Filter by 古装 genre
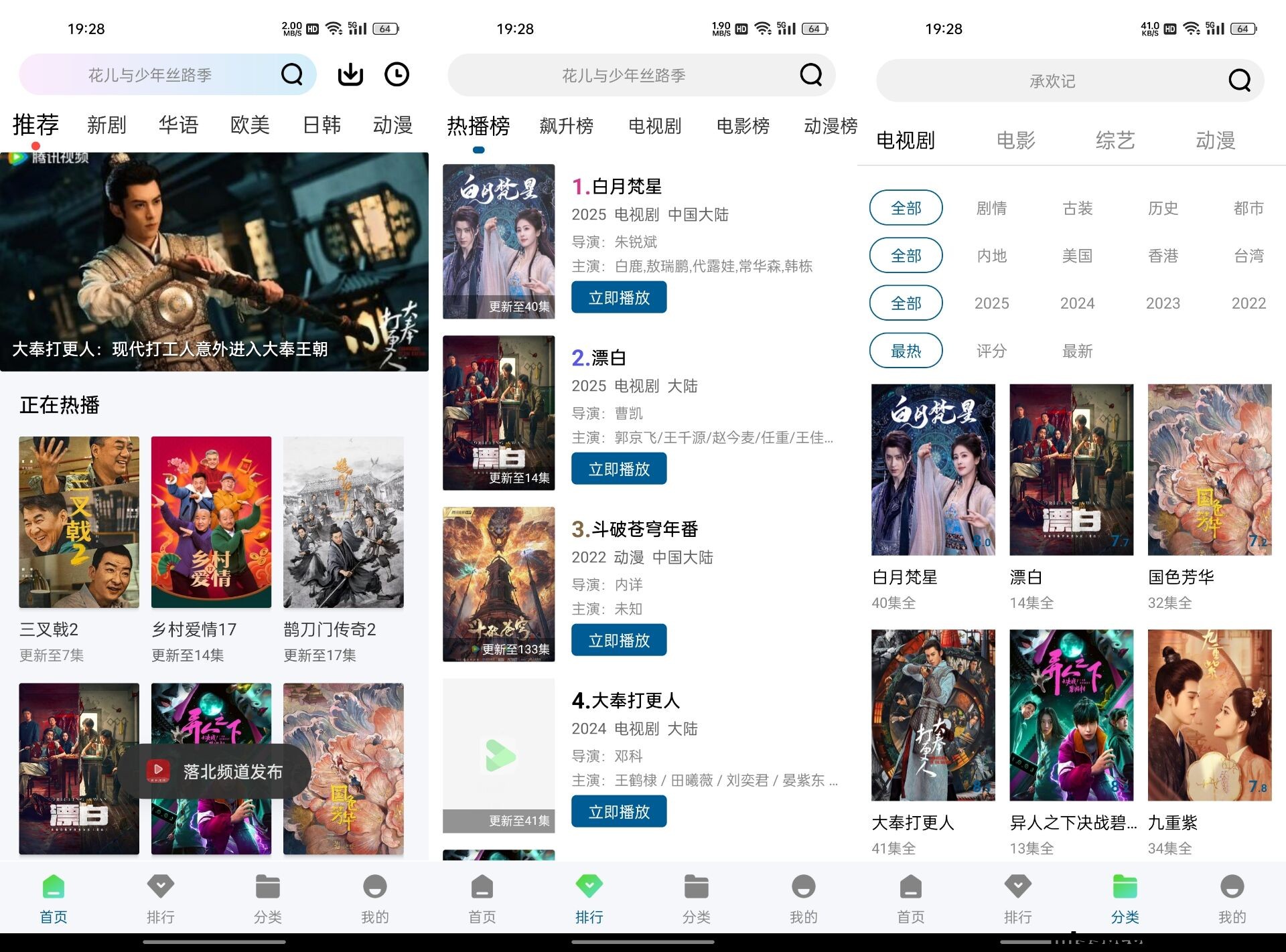 [1077, 208]
